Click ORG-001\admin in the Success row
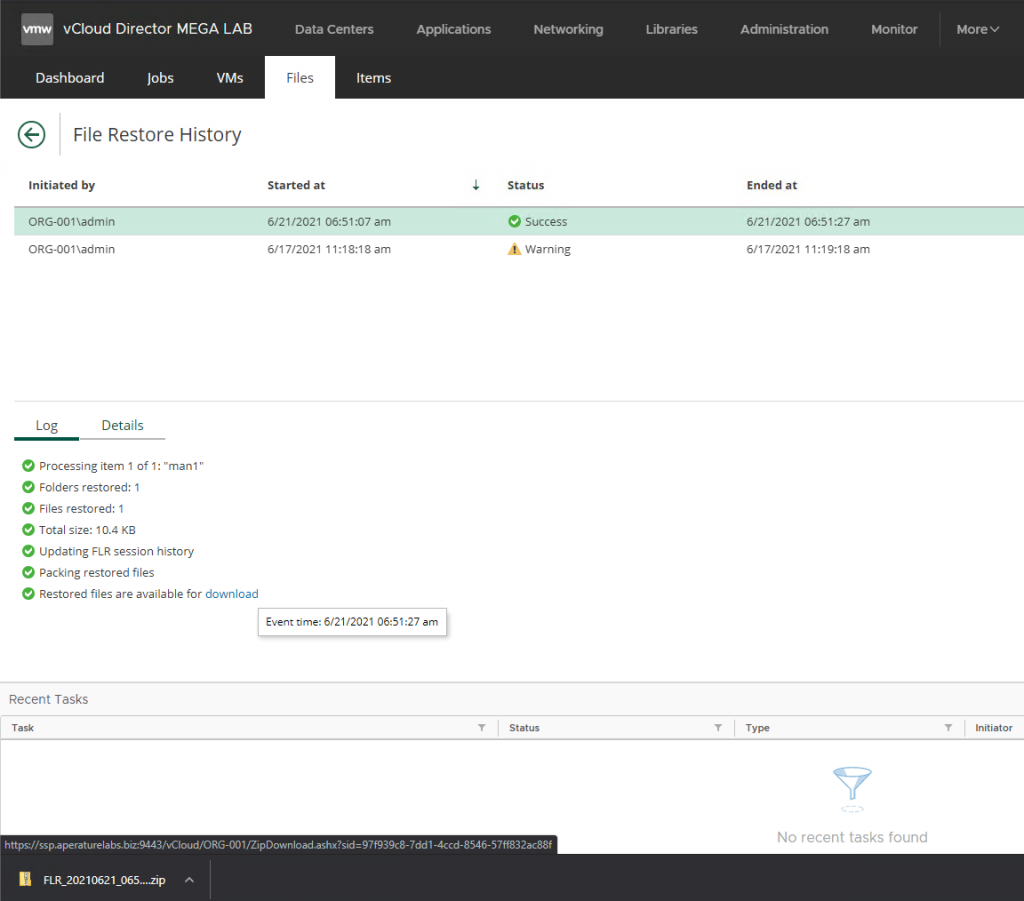1024x901 pixels. tap(72, 221)
